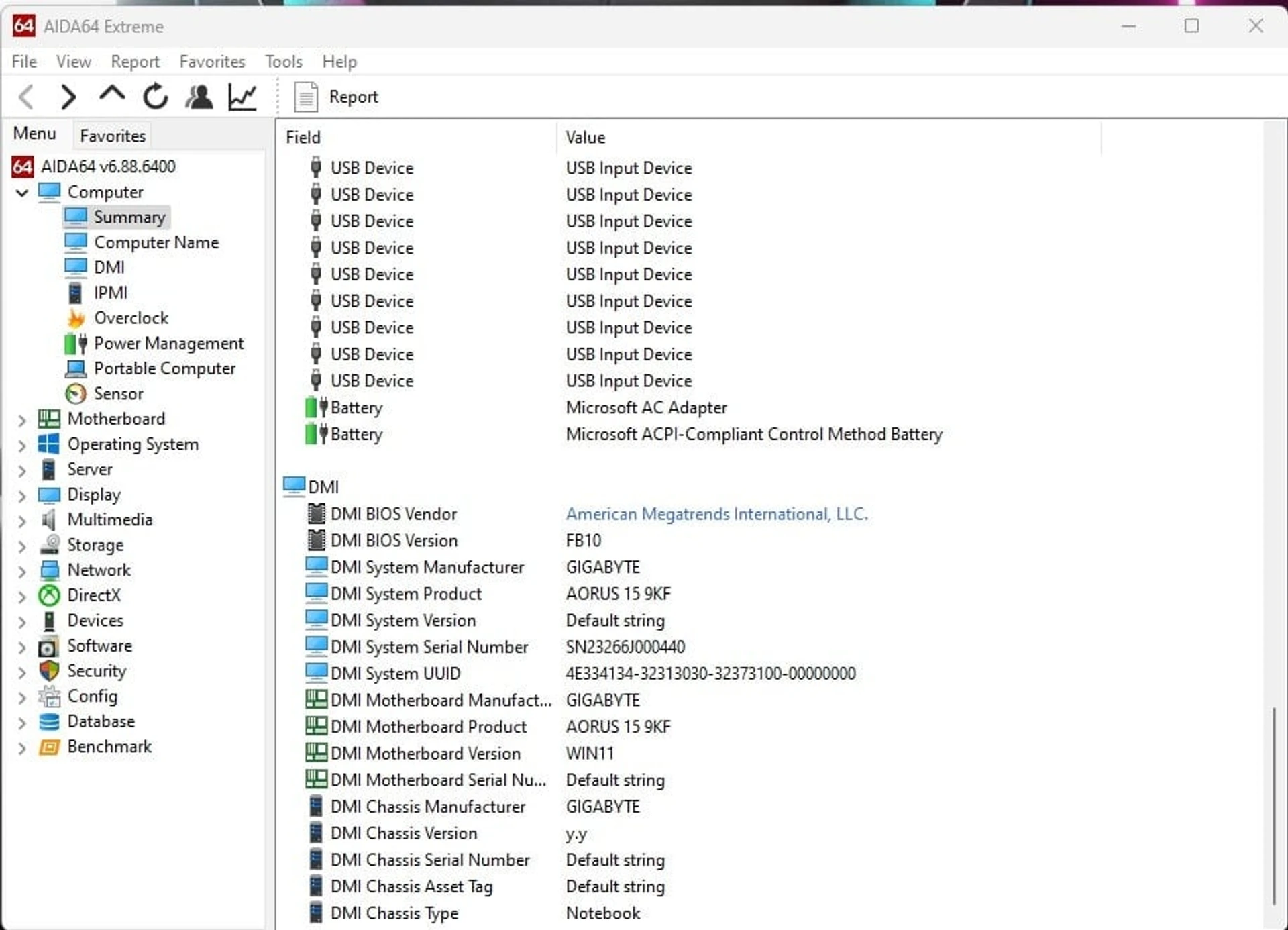
Task: Click the Power Management battery icon
Action: pyautogui.click(x=76, y=344)
